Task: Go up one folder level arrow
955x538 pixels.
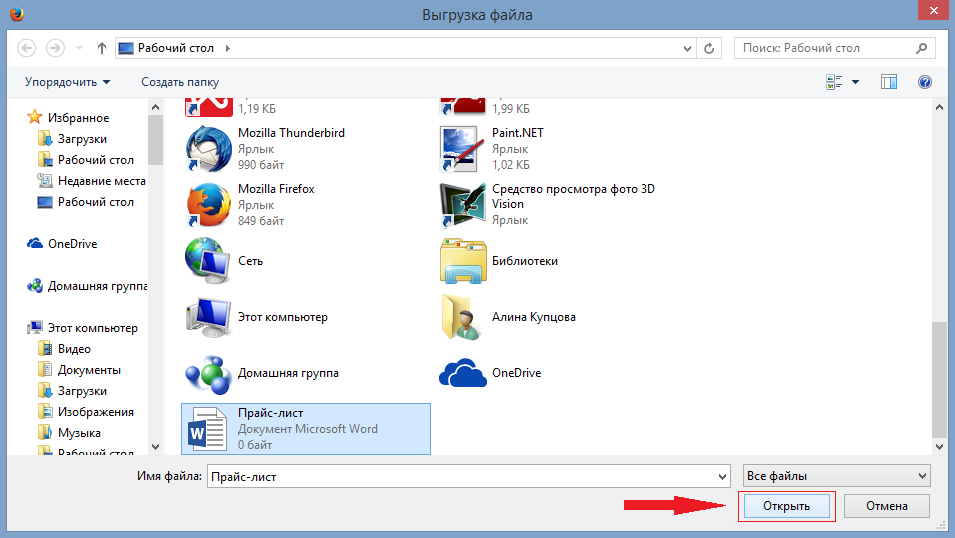Action: point(102,48)
